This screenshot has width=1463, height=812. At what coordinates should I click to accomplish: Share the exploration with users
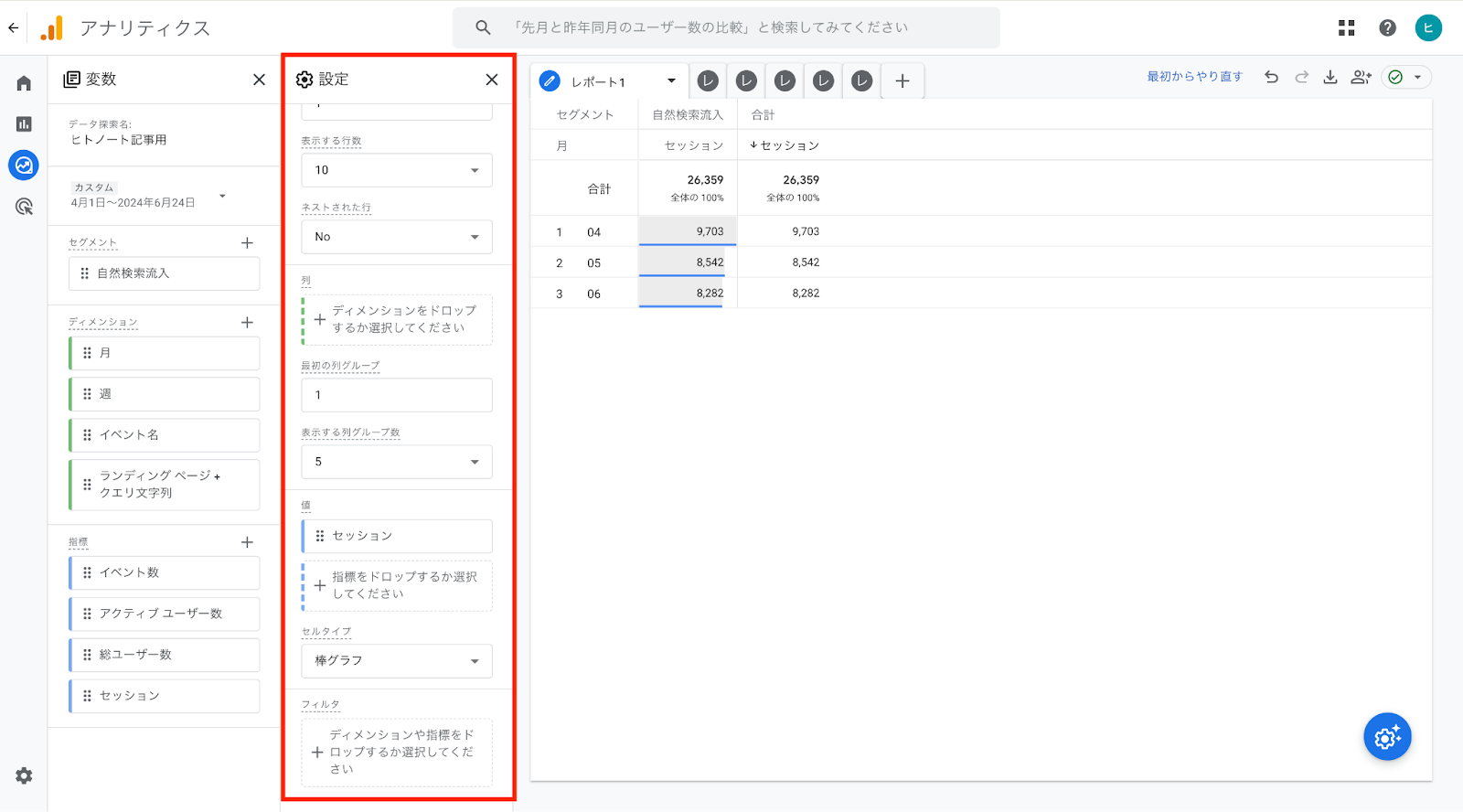click(x=1361, y=77)
